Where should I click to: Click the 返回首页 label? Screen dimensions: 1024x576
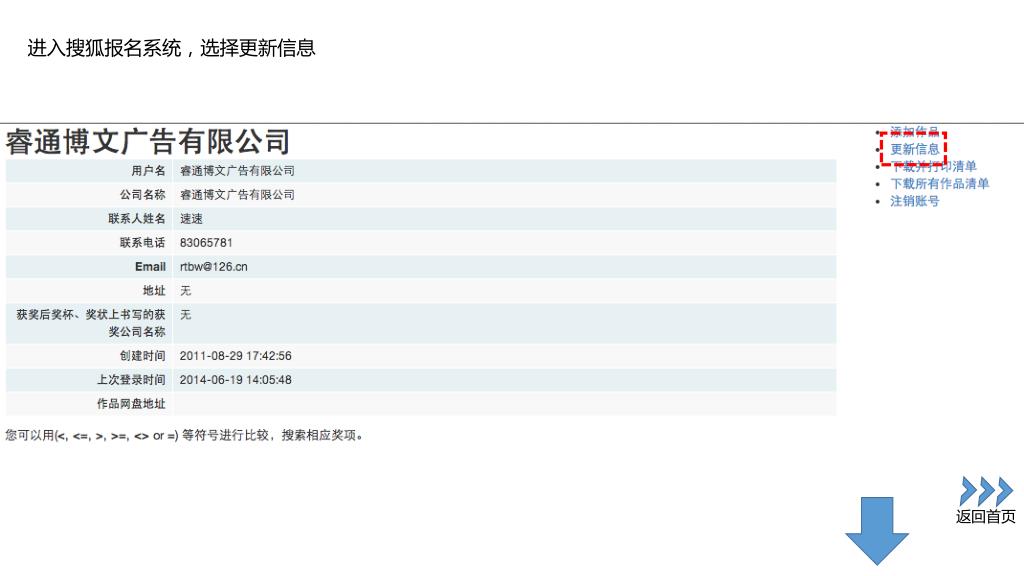(x=985, y=517)
